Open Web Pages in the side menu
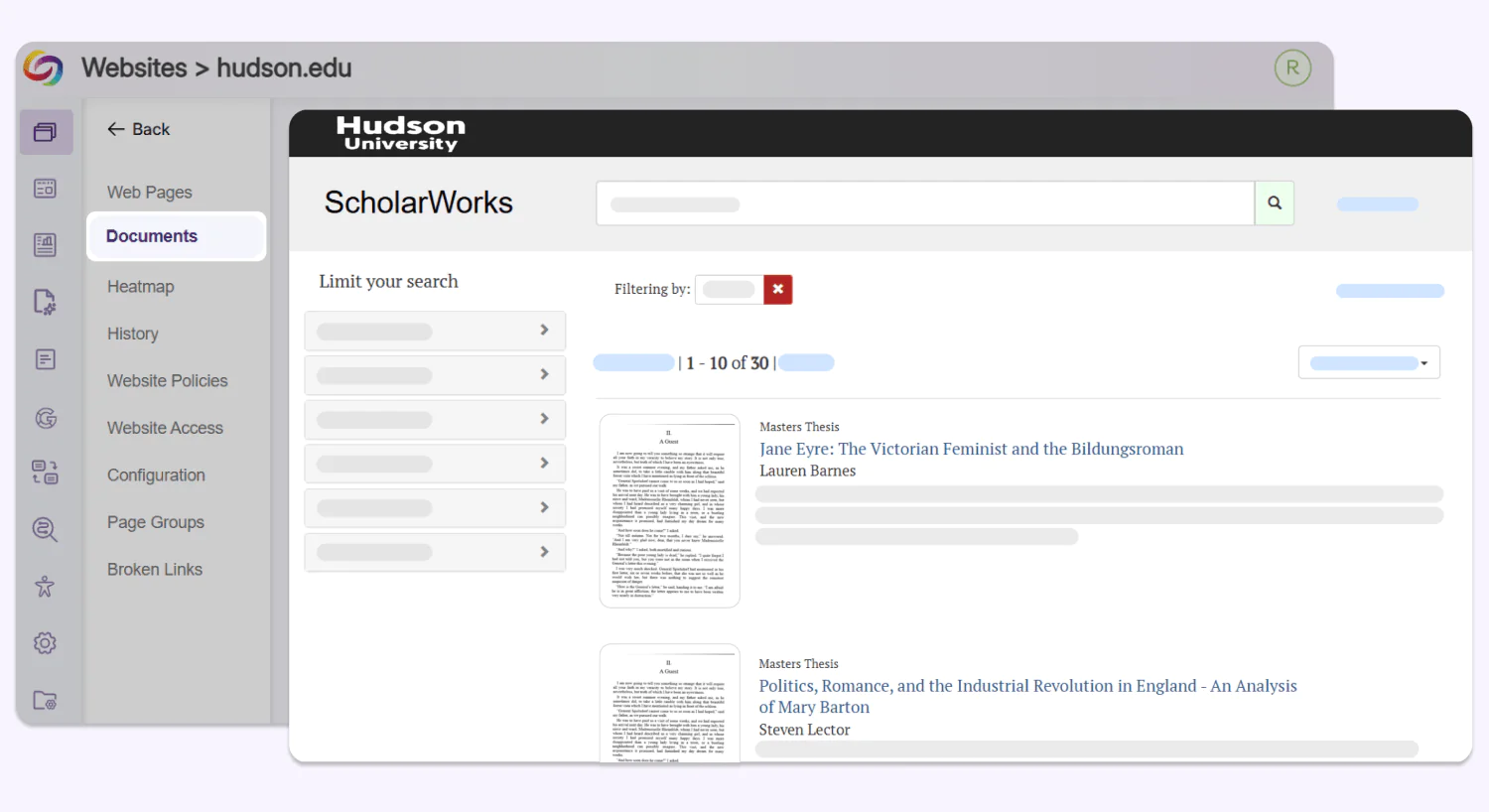The image size is (1489, 812). pyautogui.click(x=150, y=193)
